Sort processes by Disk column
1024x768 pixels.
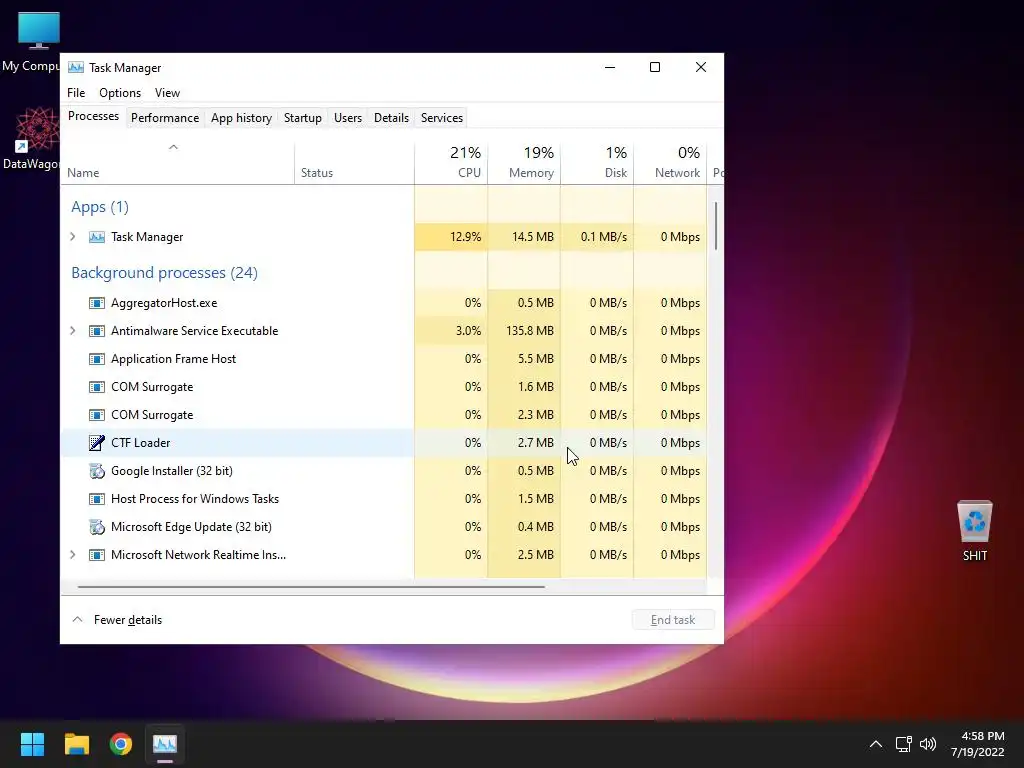click(x=598, y=162)
